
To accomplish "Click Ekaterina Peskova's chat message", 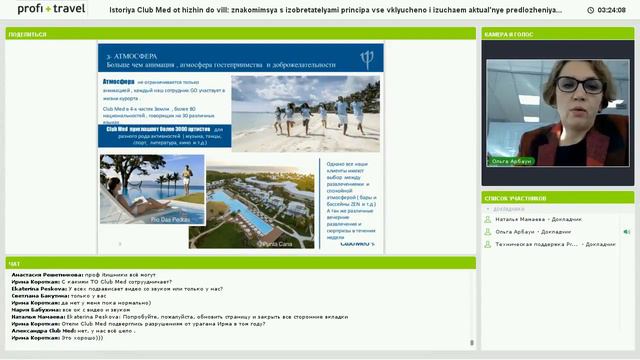I will tap(117, 289).
